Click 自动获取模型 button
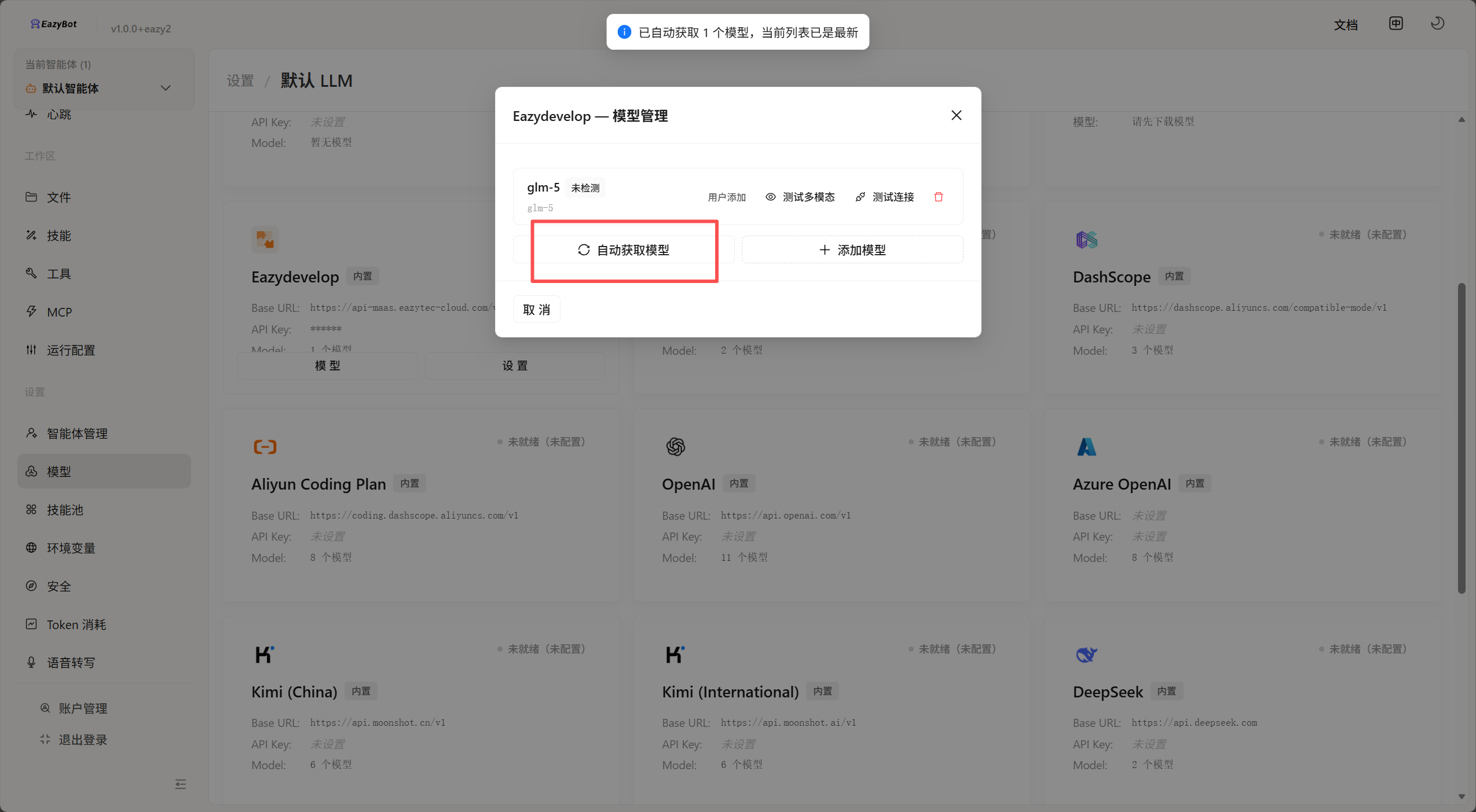The width and height of the screenshot is (1476, 812). pos(624,250)
